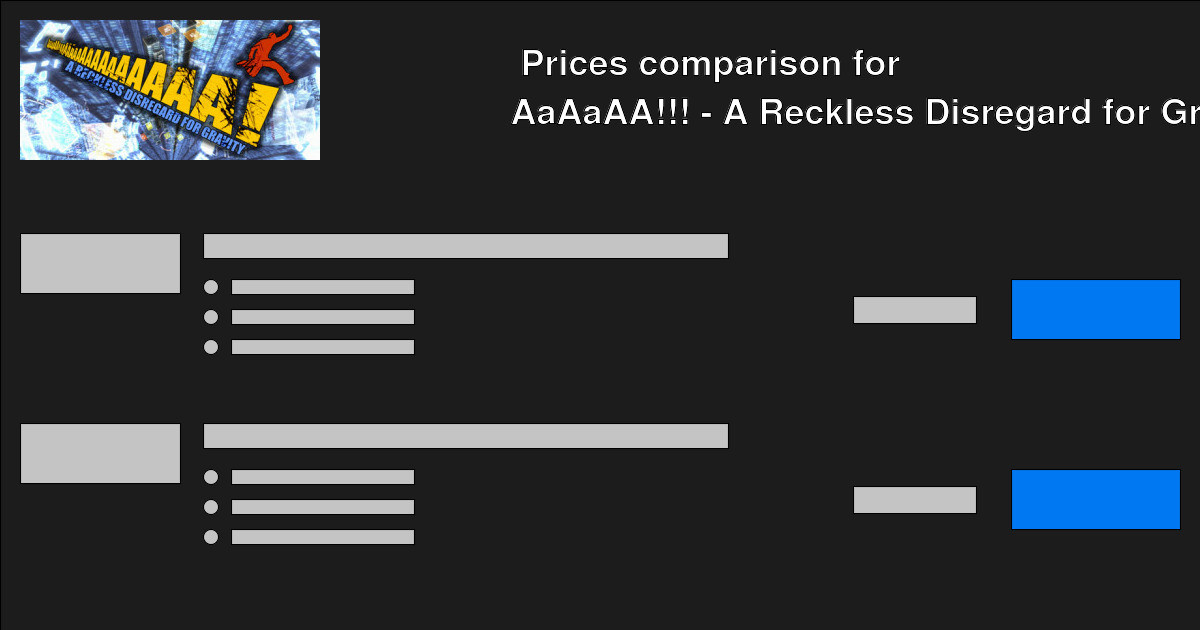Click the title bar of the second offer

pos(466,435)
